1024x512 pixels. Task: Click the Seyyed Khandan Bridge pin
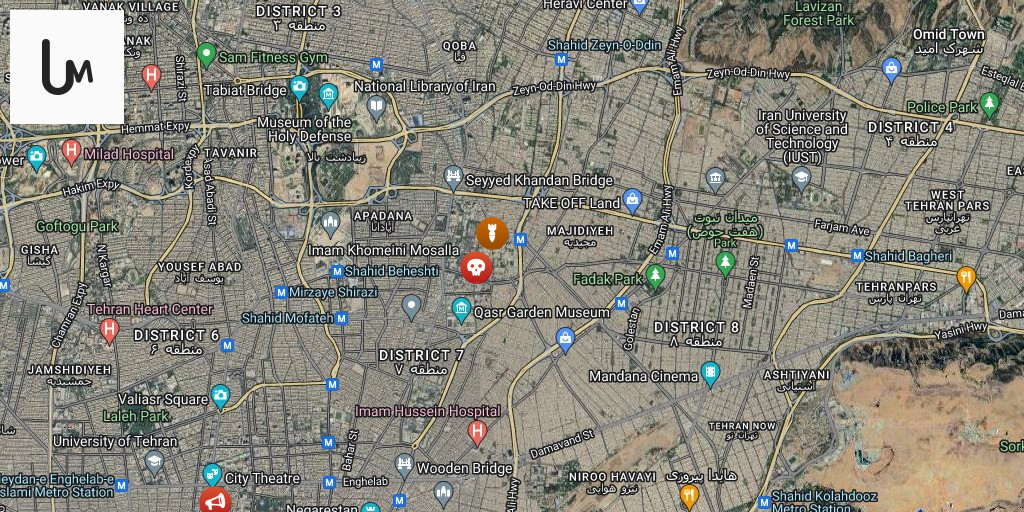[x=453, y=178]
